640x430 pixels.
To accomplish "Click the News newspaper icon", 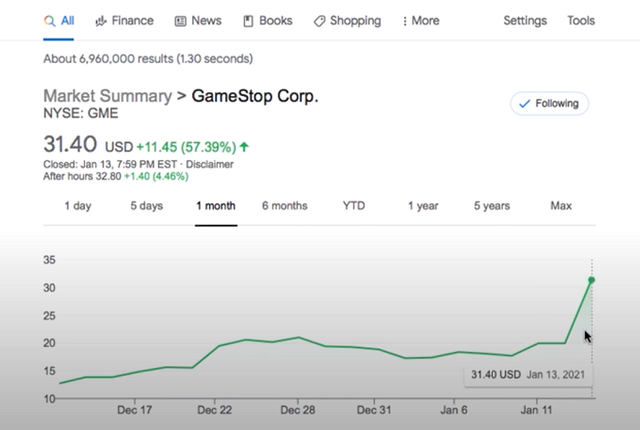I will (180, 21).
